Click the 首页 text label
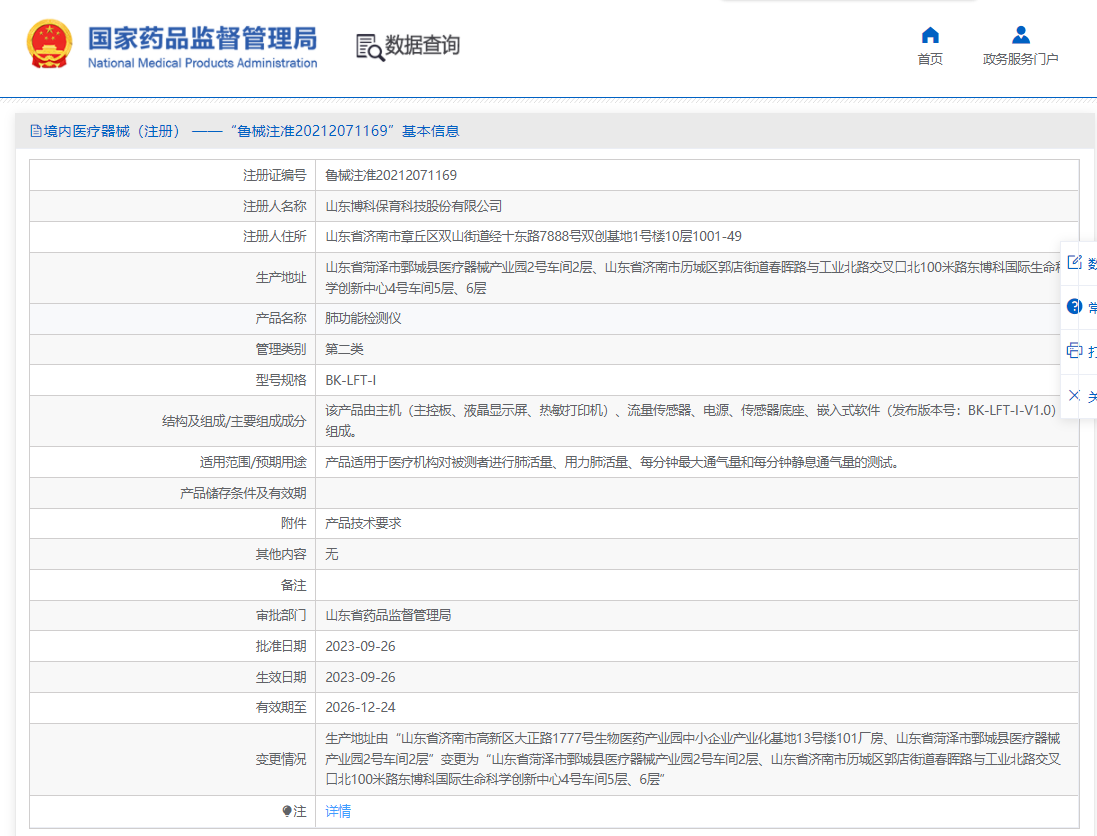Viewport: 1097px width, 836px height. pos(930,59)
